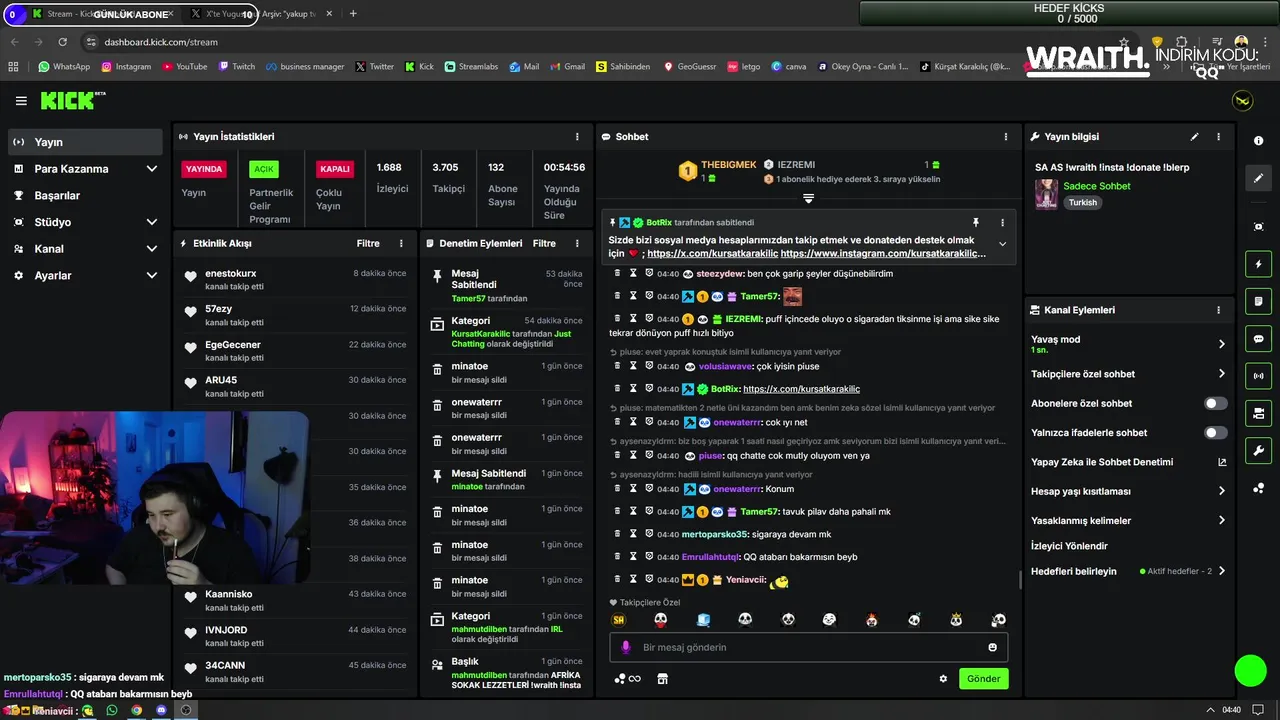Open the Yayın bilgisi three-dot menu
Image resolution: width=1280 pixels, height=720 pixels.
tap(1218, 136)
